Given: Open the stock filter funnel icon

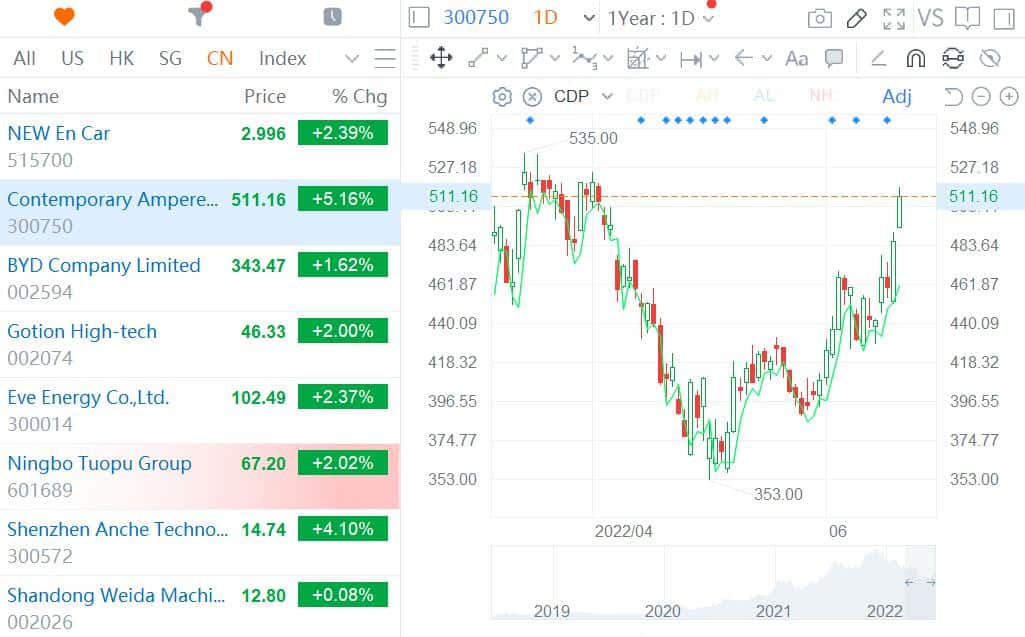Looking at the screenshot, I should [x=196, y=17].
